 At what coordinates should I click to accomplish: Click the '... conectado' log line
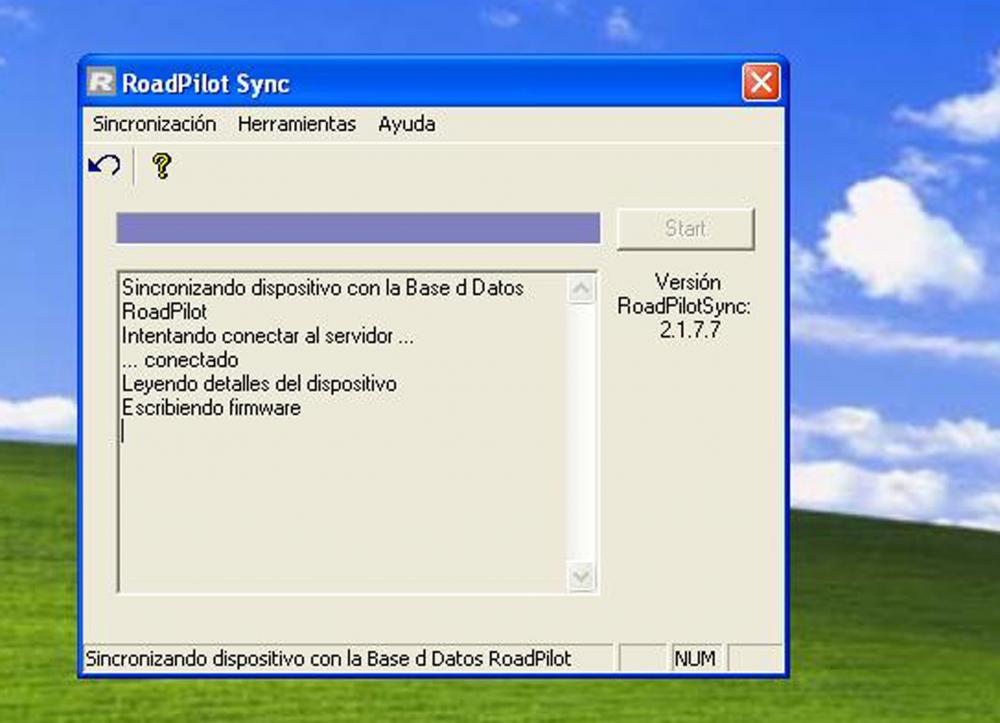point(180,360)
